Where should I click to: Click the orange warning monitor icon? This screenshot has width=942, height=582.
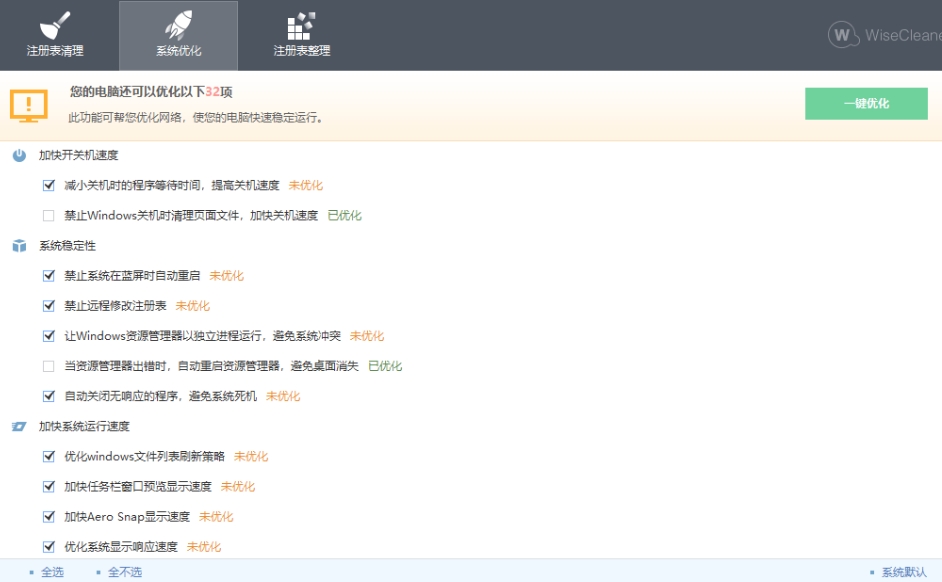click(x=28, y=104)
